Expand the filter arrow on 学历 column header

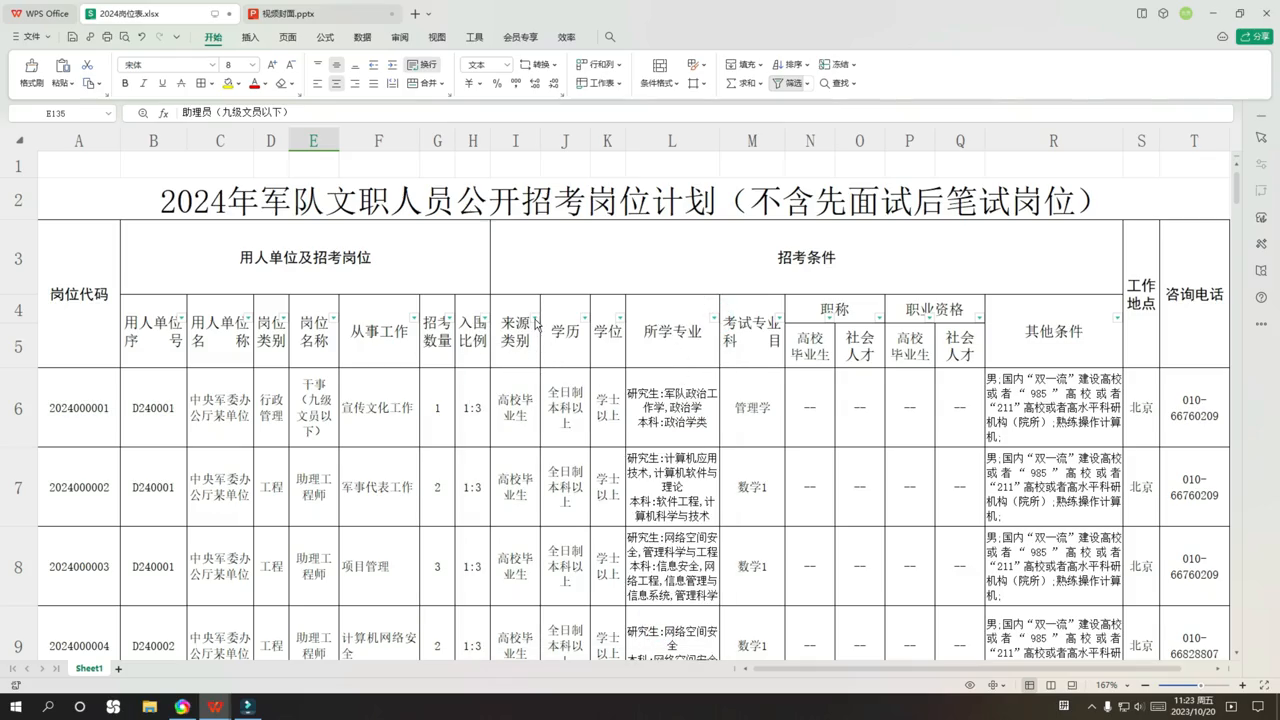[x=585, y=319]
